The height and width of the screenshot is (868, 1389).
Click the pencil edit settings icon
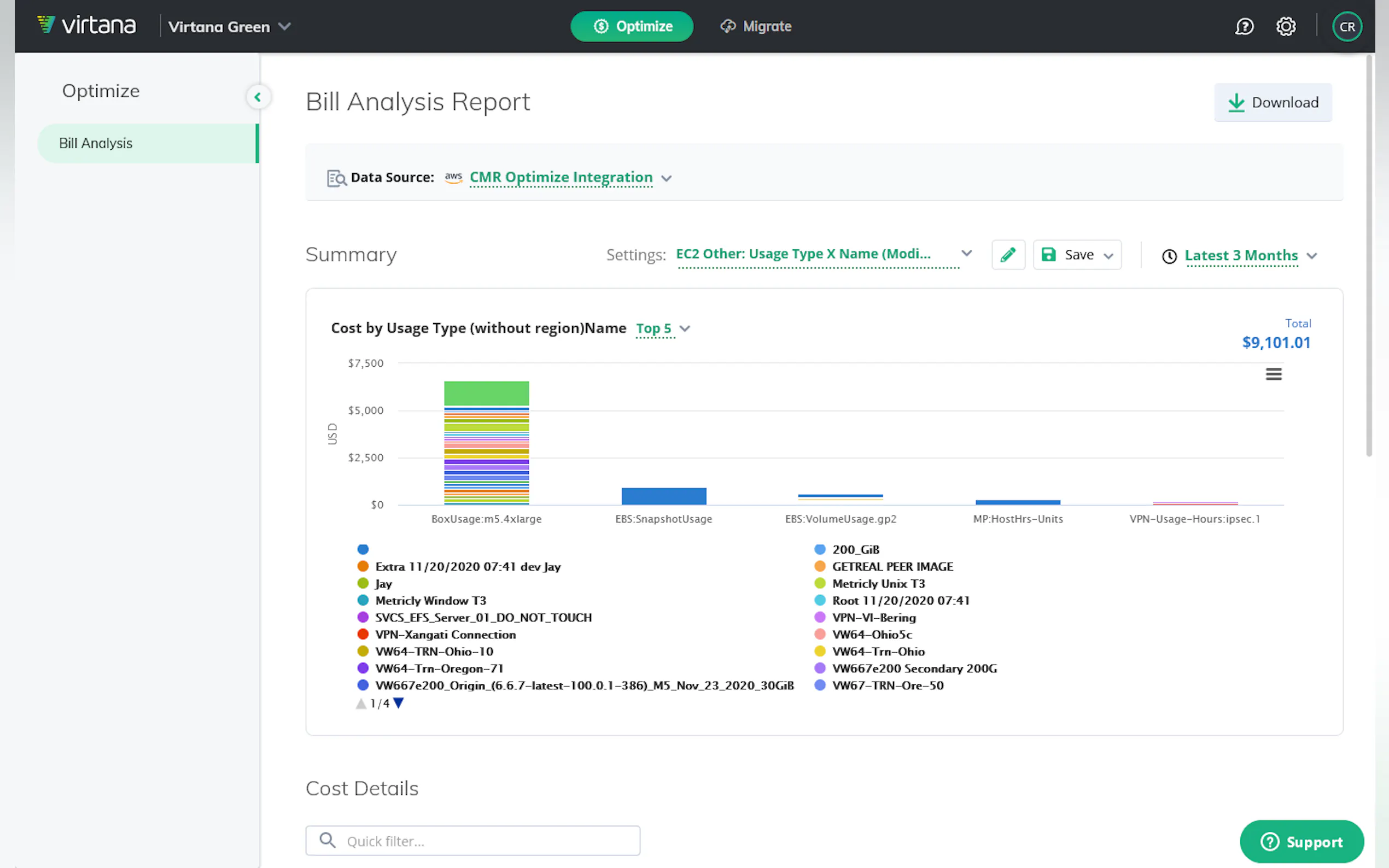click(x=1008, y=255)
